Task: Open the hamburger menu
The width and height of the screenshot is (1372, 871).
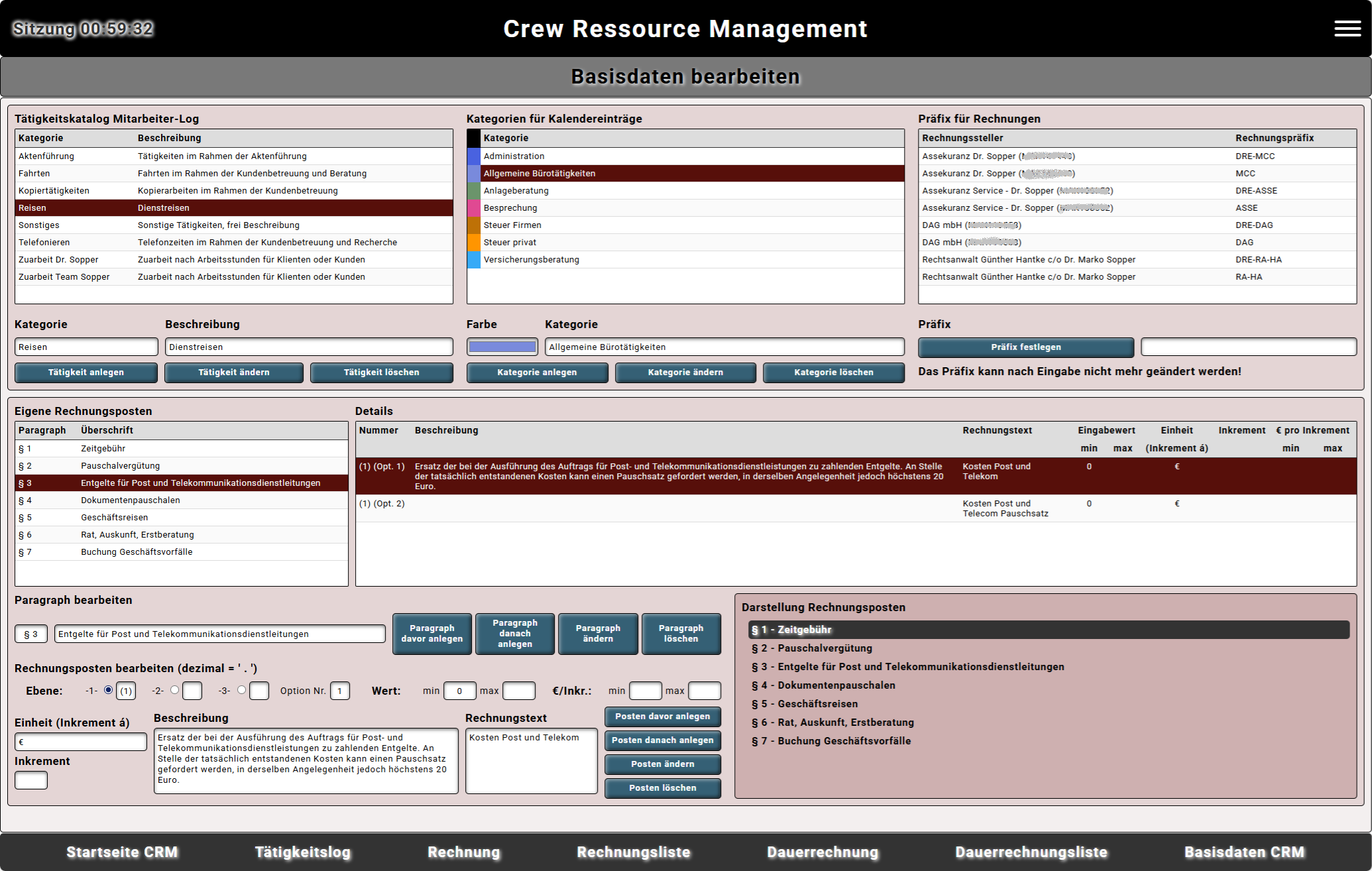Action: pyautogui.click(x=1347, y=29)
